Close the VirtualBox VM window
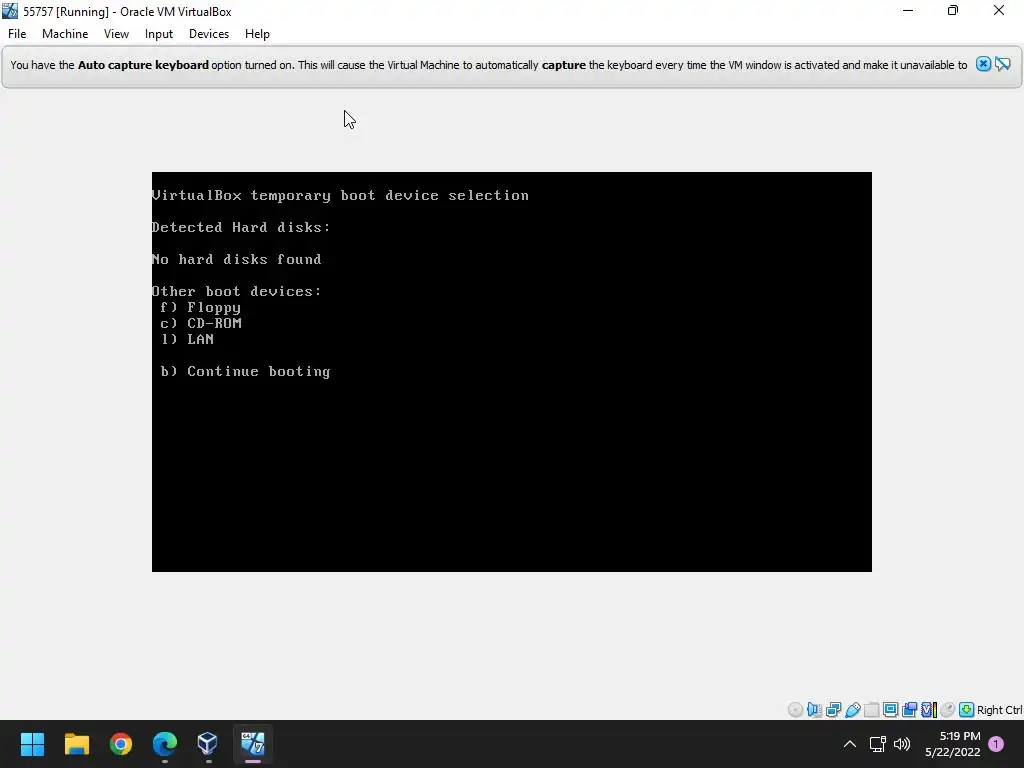The image size is (1024, 768). pos(999,10)
